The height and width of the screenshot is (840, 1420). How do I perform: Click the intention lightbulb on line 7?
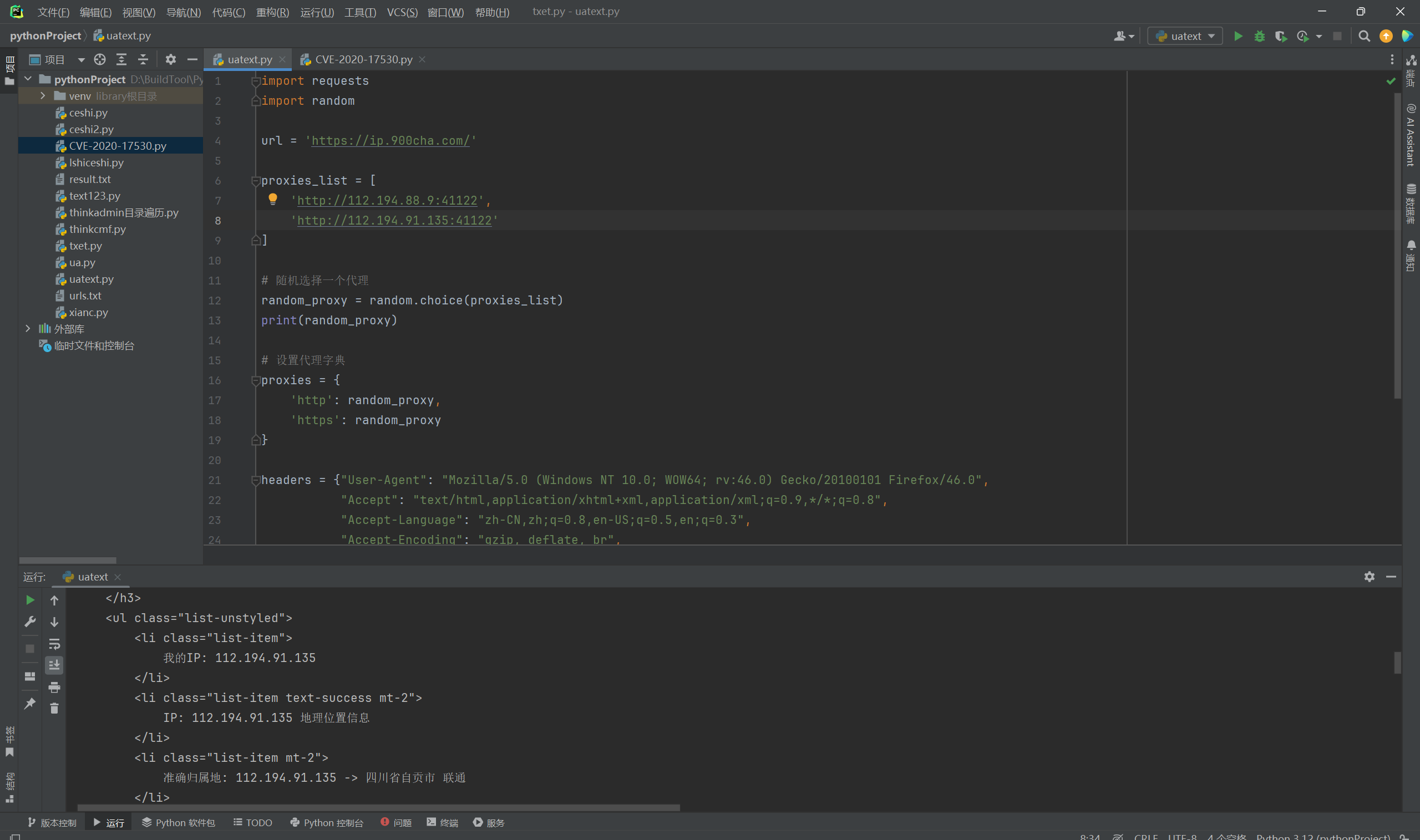point(273,198)
